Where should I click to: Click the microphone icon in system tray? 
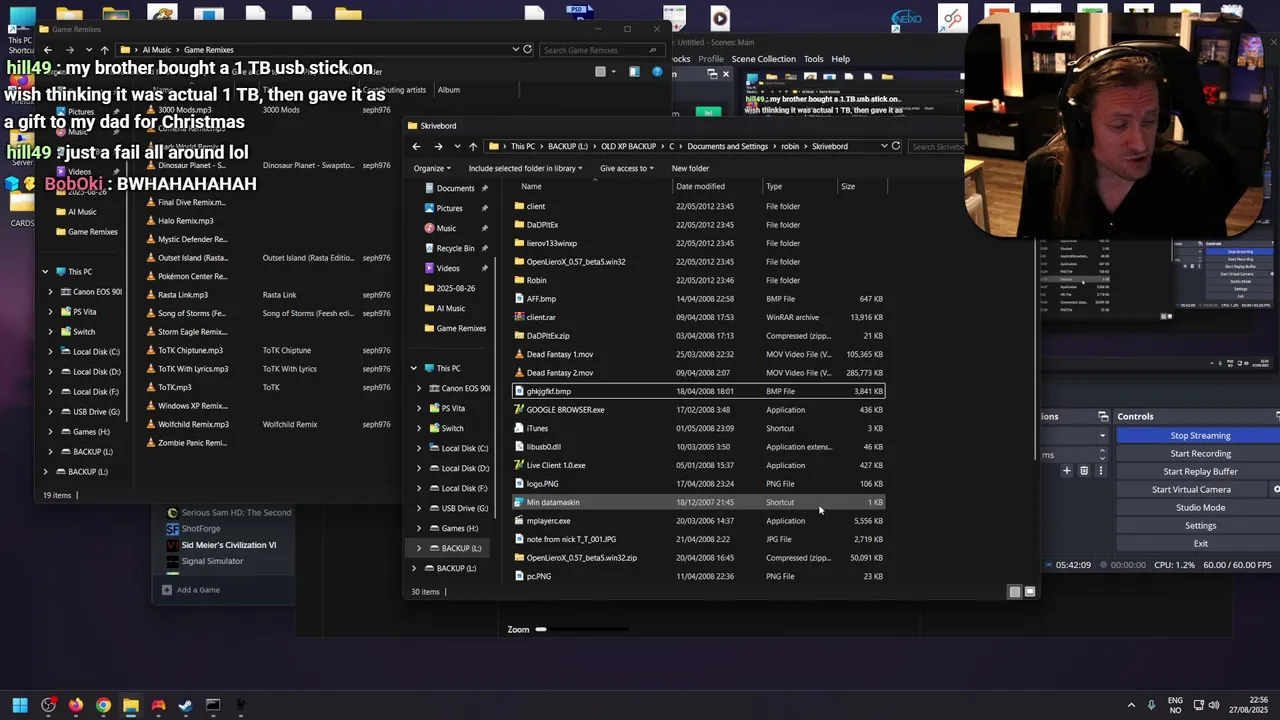[x=1151, y=705]
